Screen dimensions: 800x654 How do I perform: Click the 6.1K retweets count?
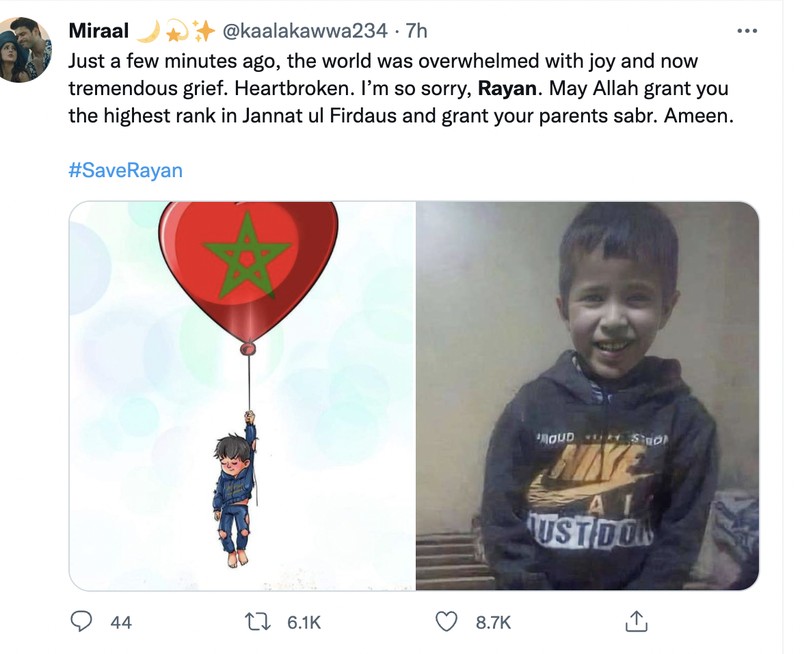pyautogui.click(x=303, y=622)
